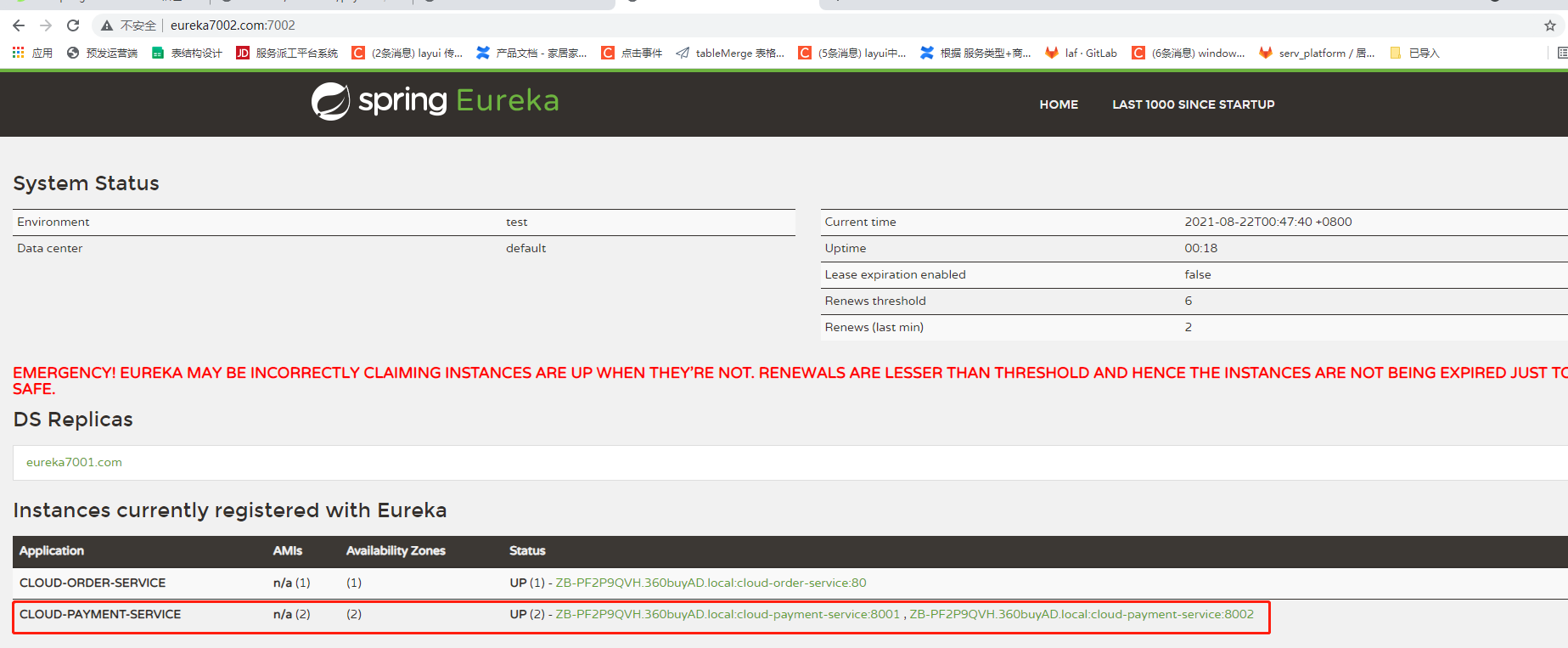1568x648 pixels.
Task: Open the cloud-payment-service:8002 instance link
Action: (1082, 614)
